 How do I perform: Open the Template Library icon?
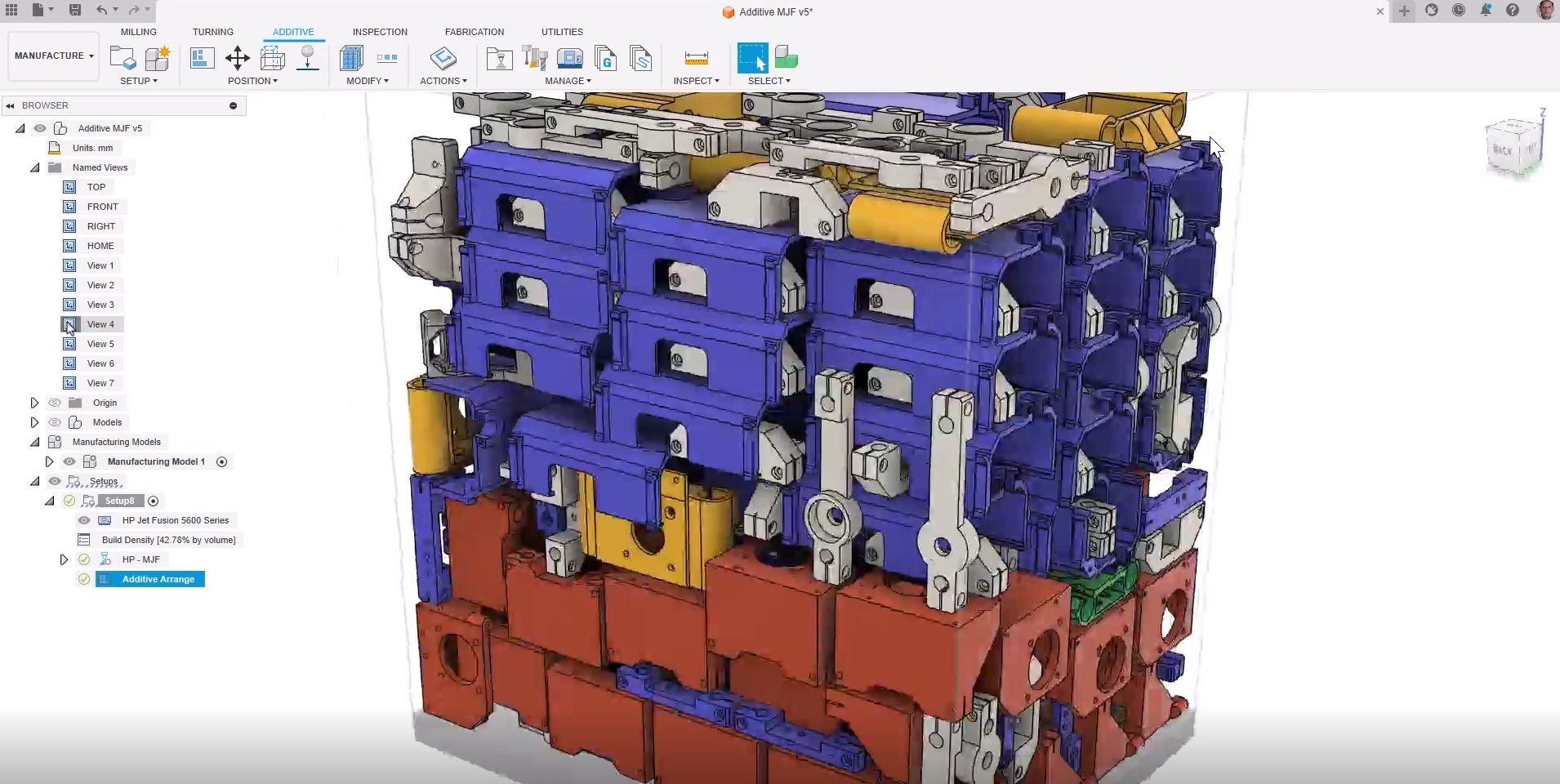pos(641,58)
